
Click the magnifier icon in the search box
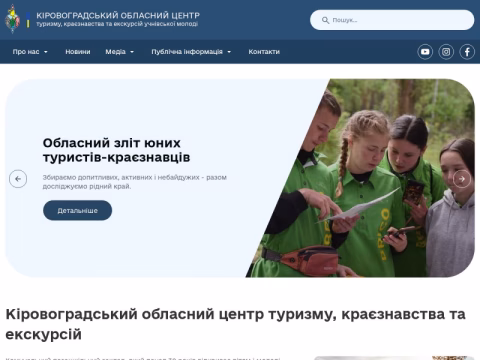pyautogui.click(x=325, y=20)
